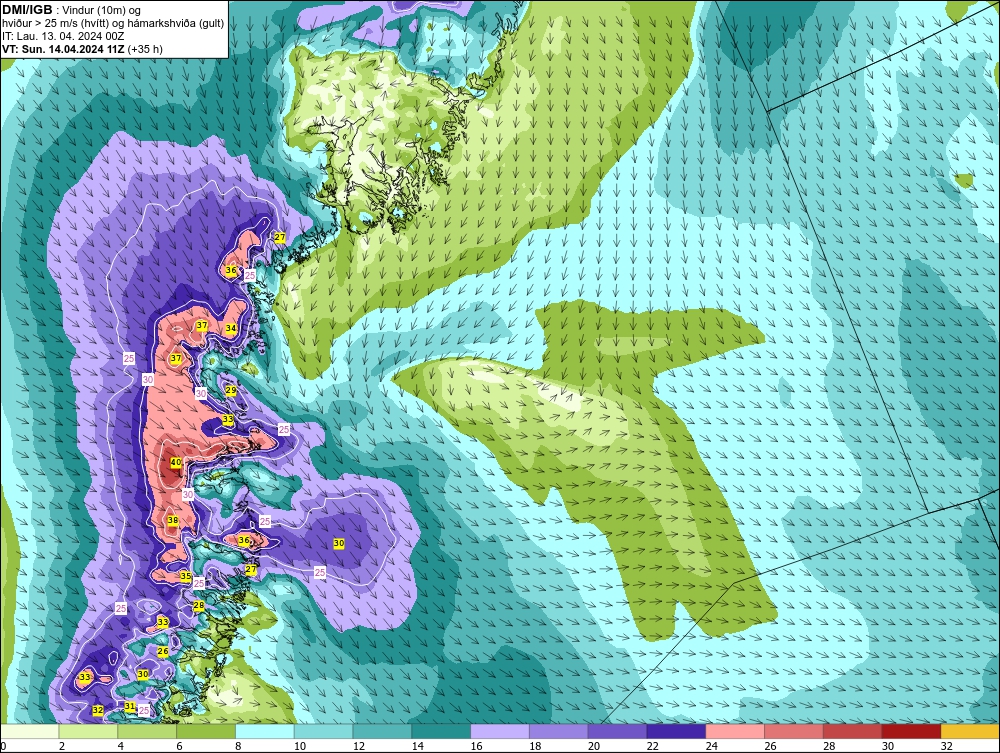Click the '10' tick label on the legend scale
The width and height of the screenshot is (1000, 753).
click(x=300, y=746)
